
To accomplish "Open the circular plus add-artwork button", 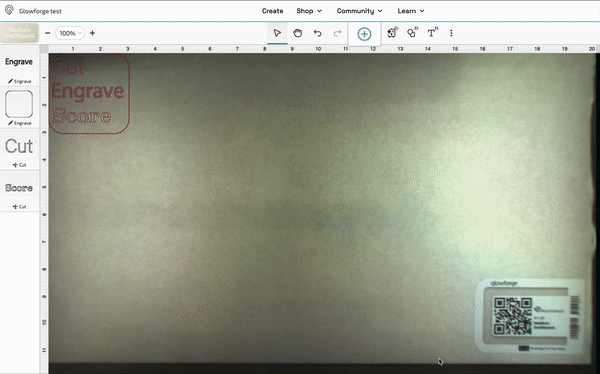I will coord(364,34).
